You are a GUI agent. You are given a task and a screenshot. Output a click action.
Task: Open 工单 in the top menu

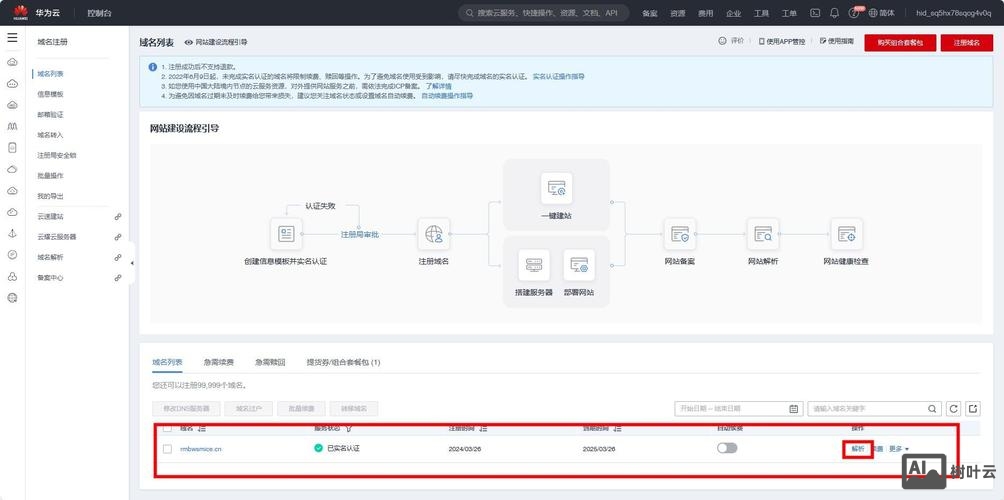pyautogui.click(x=789, y=13)
